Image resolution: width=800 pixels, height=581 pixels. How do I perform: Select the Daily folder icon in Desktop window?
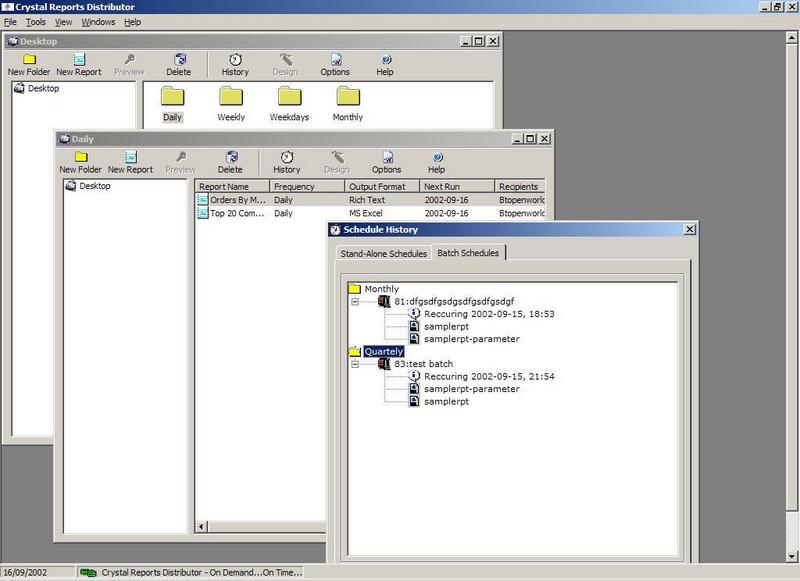[172, 96]
